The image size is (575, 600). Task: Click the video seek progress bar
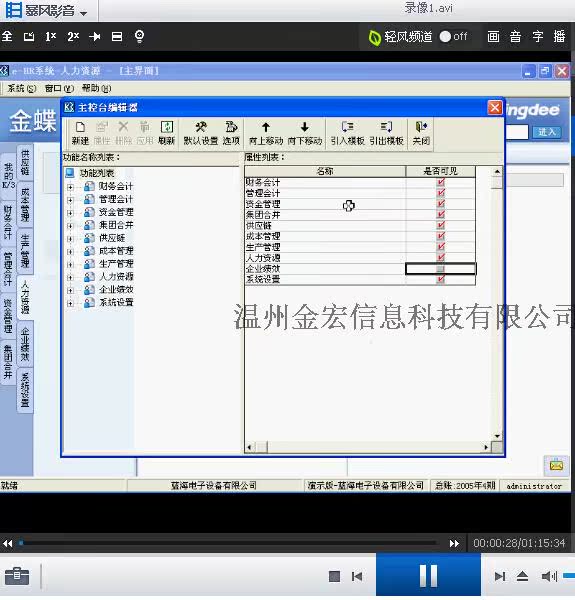(229, 543)
